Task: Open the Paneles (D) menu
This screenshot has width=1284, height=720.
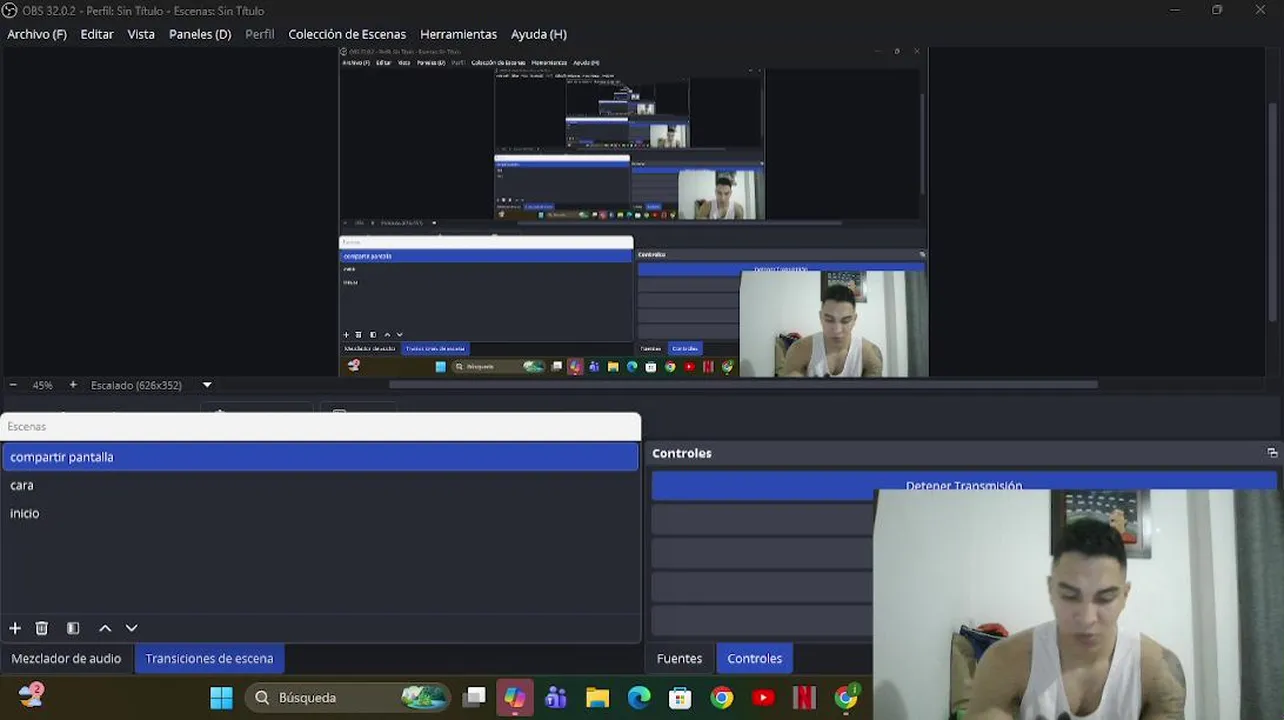Action: click(200, 34)
